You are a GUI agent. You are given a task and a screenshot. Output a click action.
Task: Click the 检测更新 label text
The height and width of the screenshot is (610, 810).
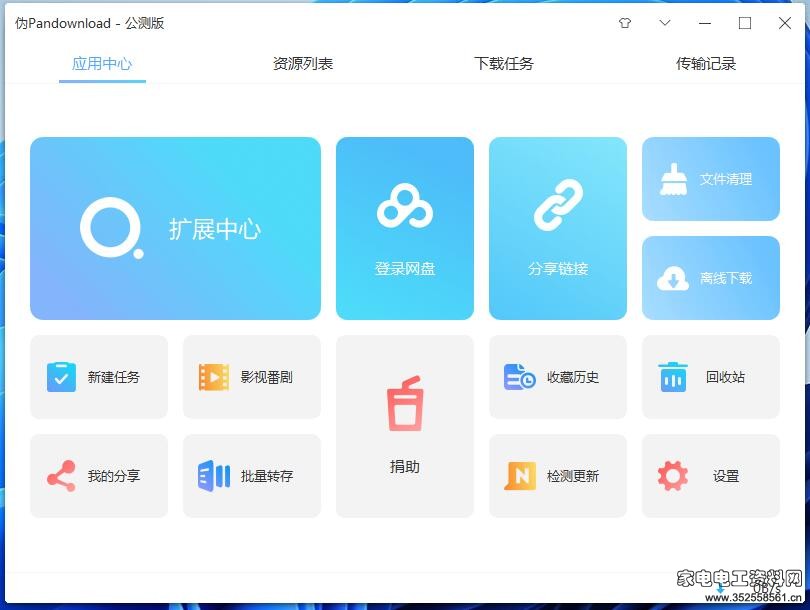pyautogui.click(x=573, y=476)
